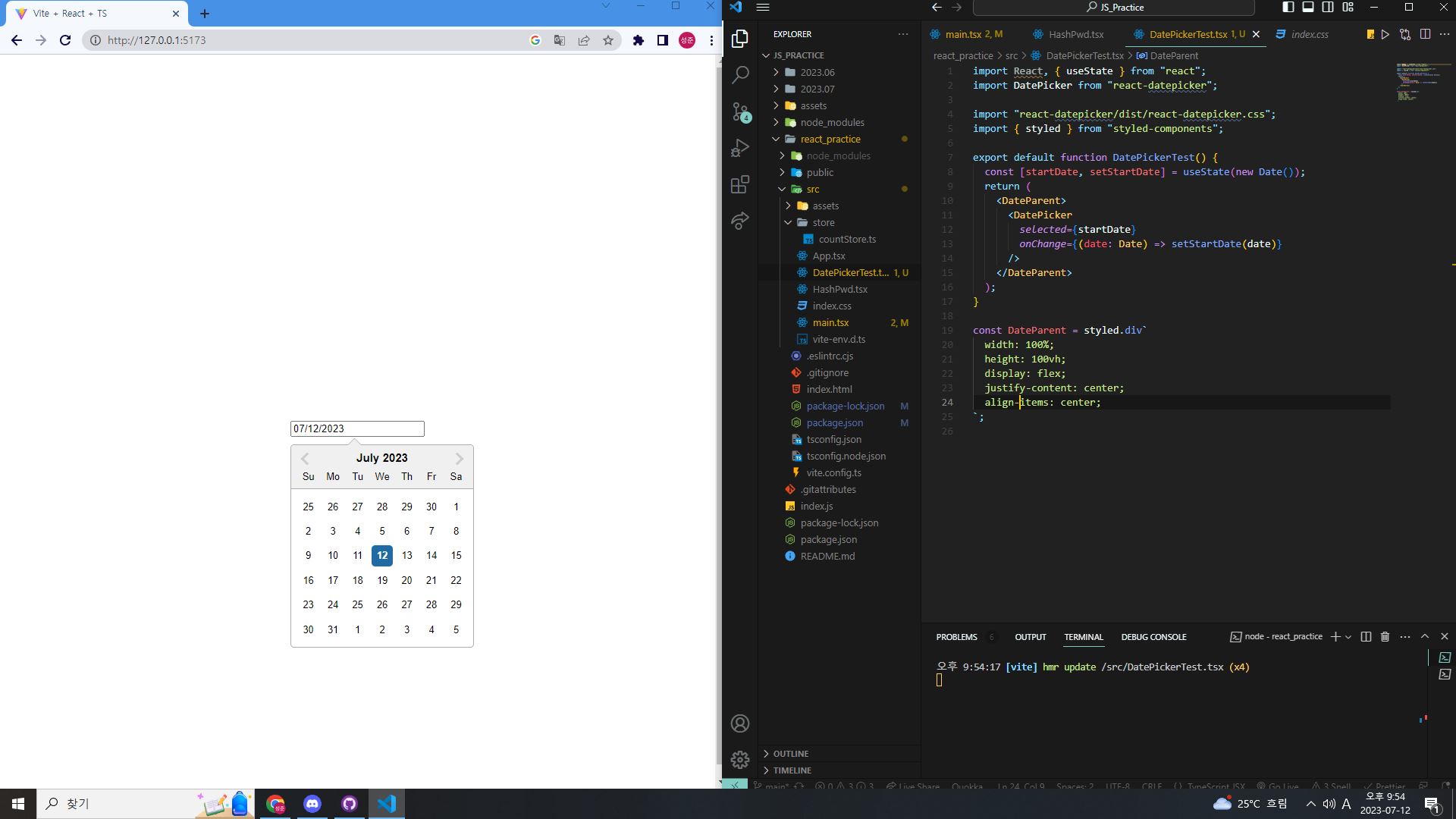Click the Manage gear icon
1456x819 pixels.
(x=740, y=759)
